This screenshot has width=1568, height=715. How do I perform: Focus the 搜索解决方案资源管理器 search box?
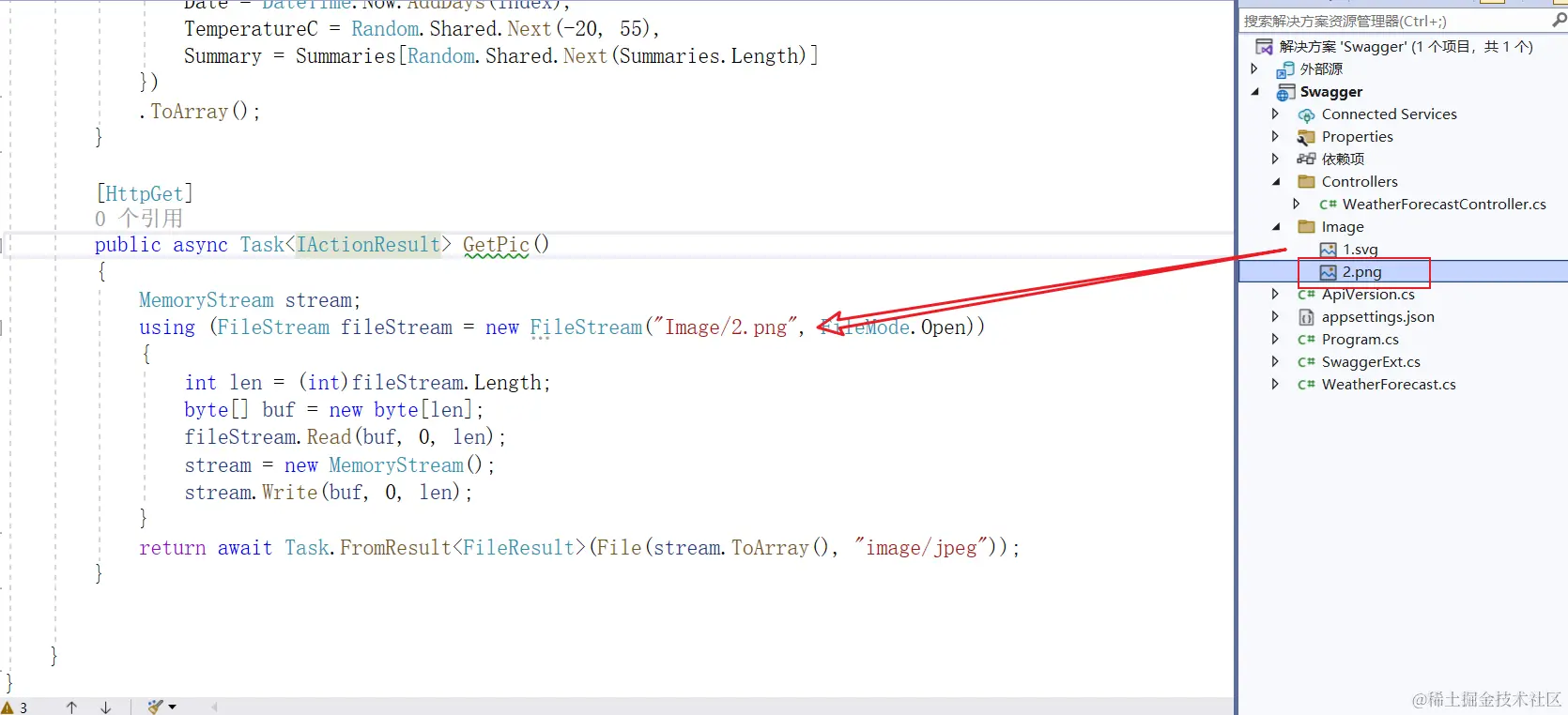(1395, 21)
